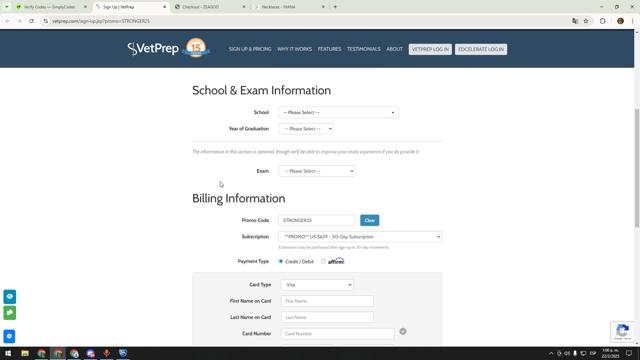Open Sign Up & Pricing menu

pos(250,49)
